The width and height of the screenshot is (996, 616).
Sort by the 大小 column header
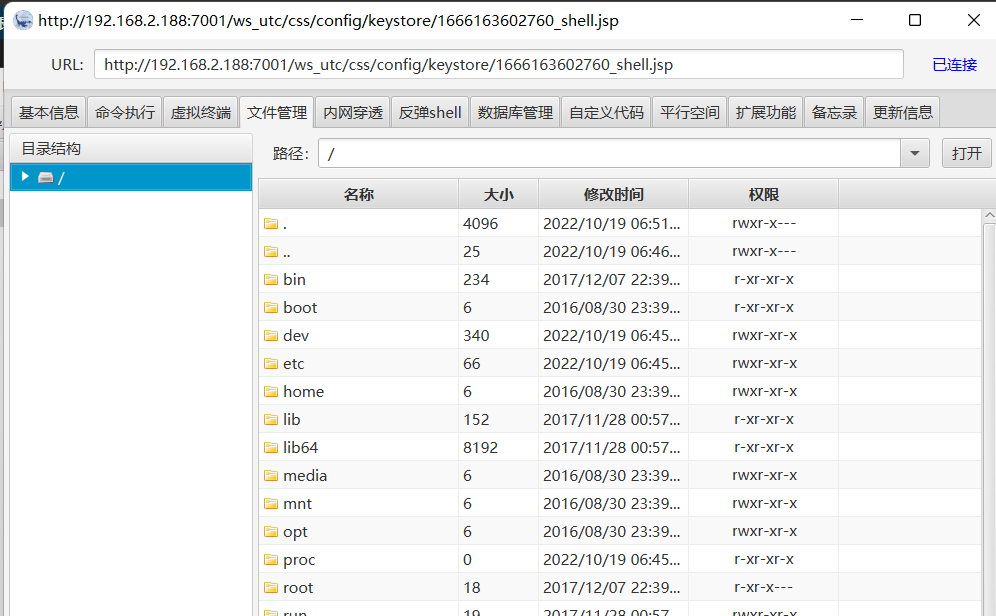click(x=499, y=194)
